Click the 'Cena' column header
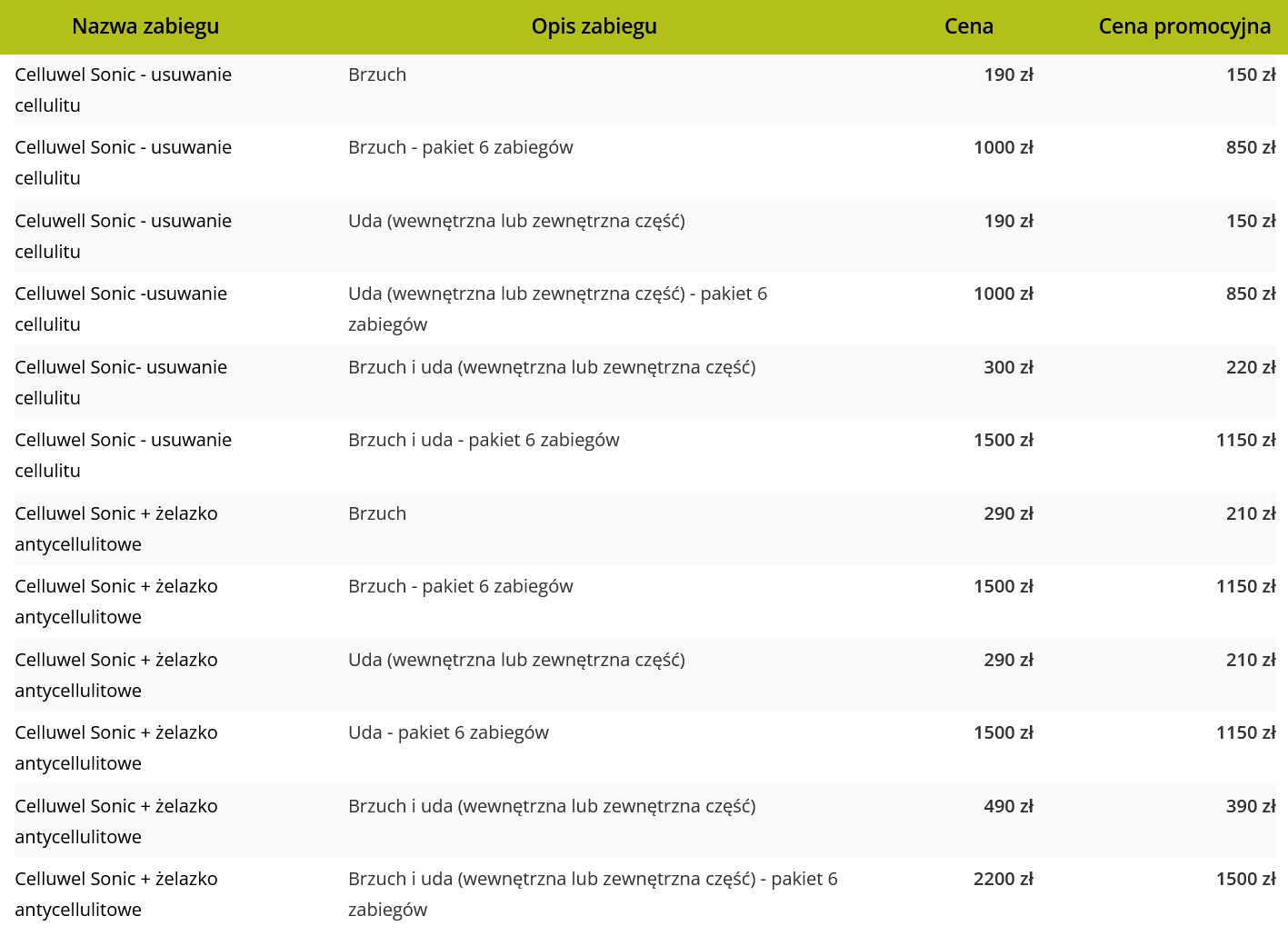The height and width of the screenshot is (946, 1288). (x=969, y=26)
